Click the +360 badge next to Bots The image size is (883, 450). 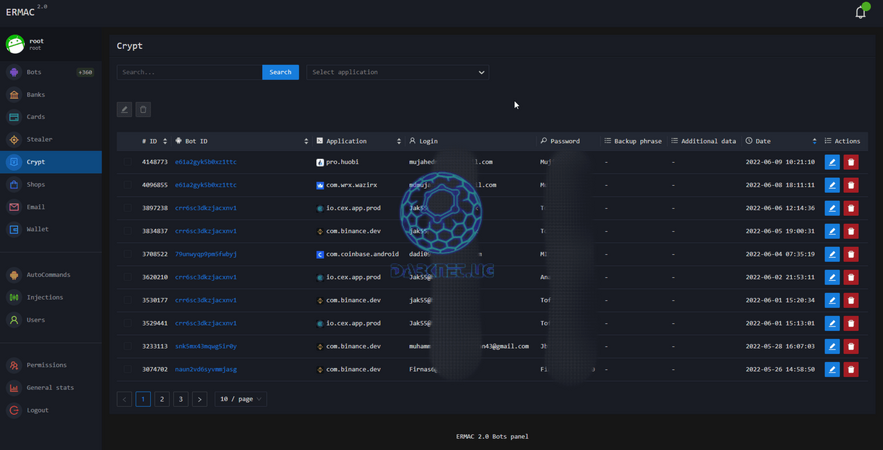(x=85, y=72)
